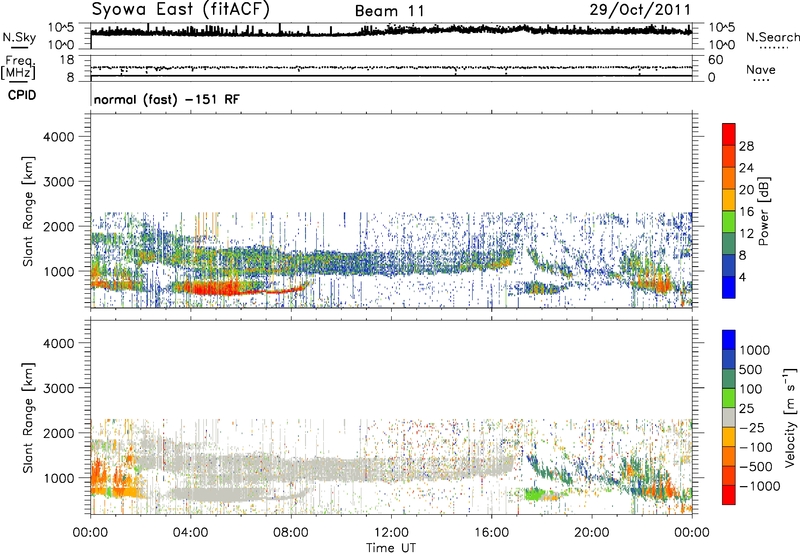Click the "-100" velocity colorbar label
Viewport: 800px width, 554px height.
(755, 447)
